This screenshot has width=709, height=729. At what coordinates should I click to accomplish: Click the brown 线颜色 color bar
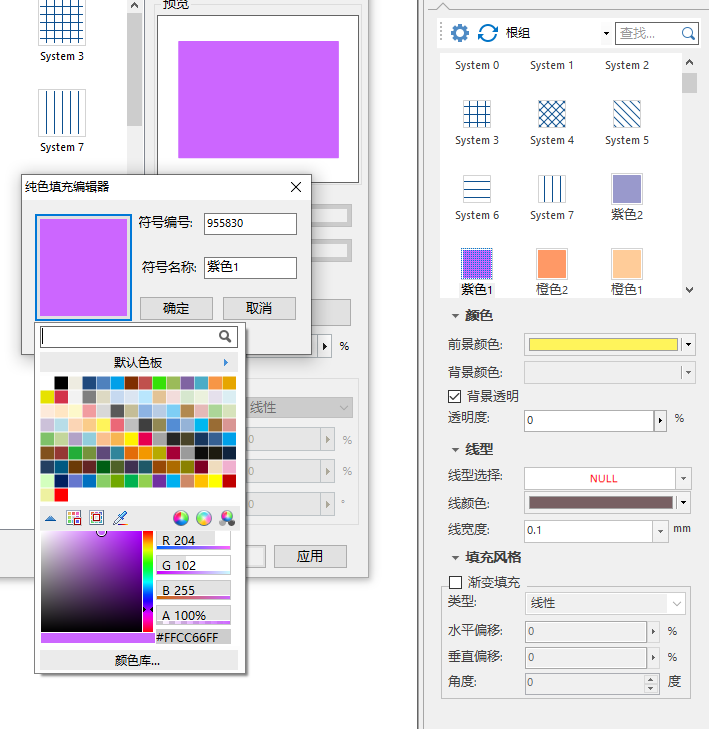601,503
